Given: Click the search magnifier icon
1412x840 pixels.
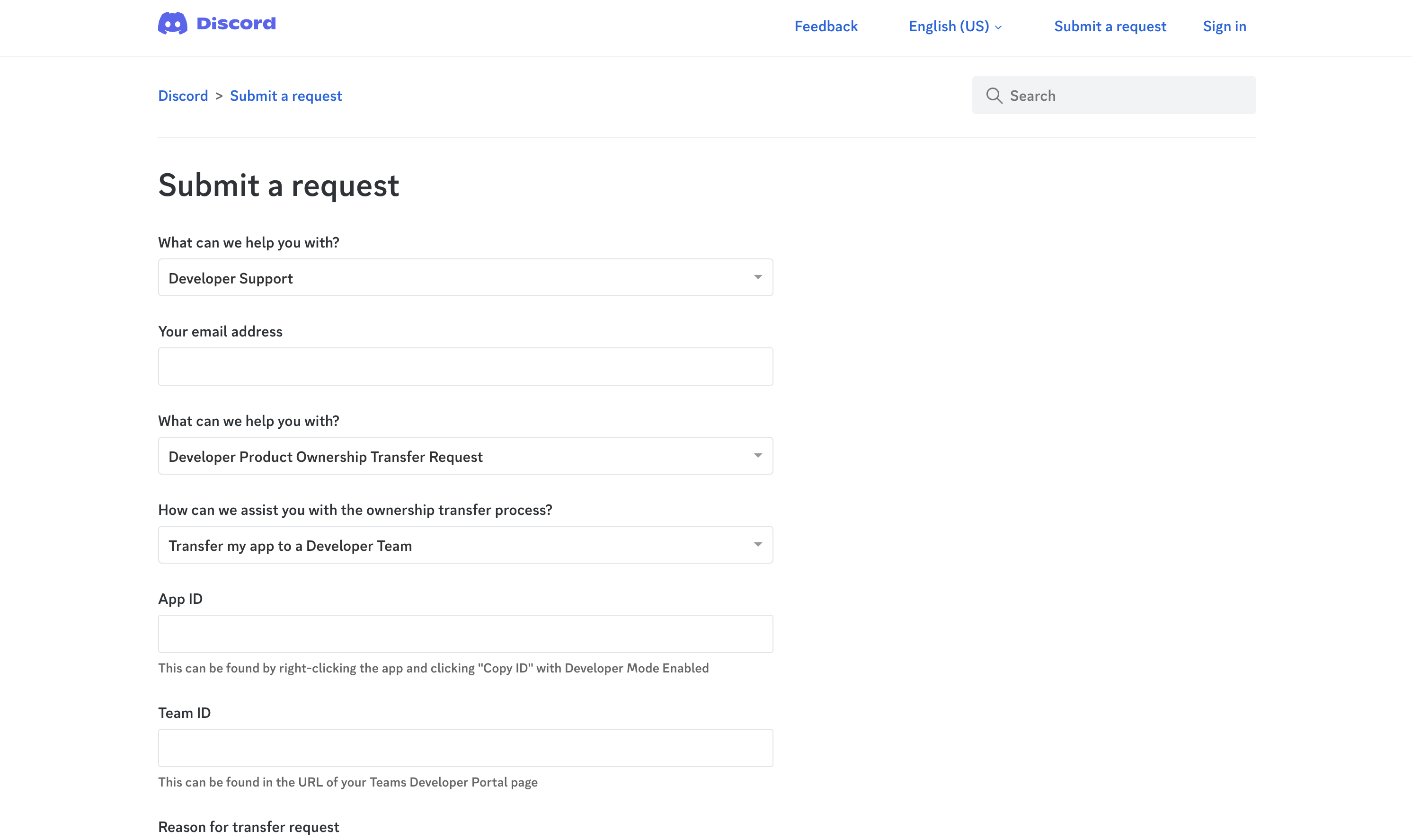Looking at the screenshot, I should click(x=994, y=95).
